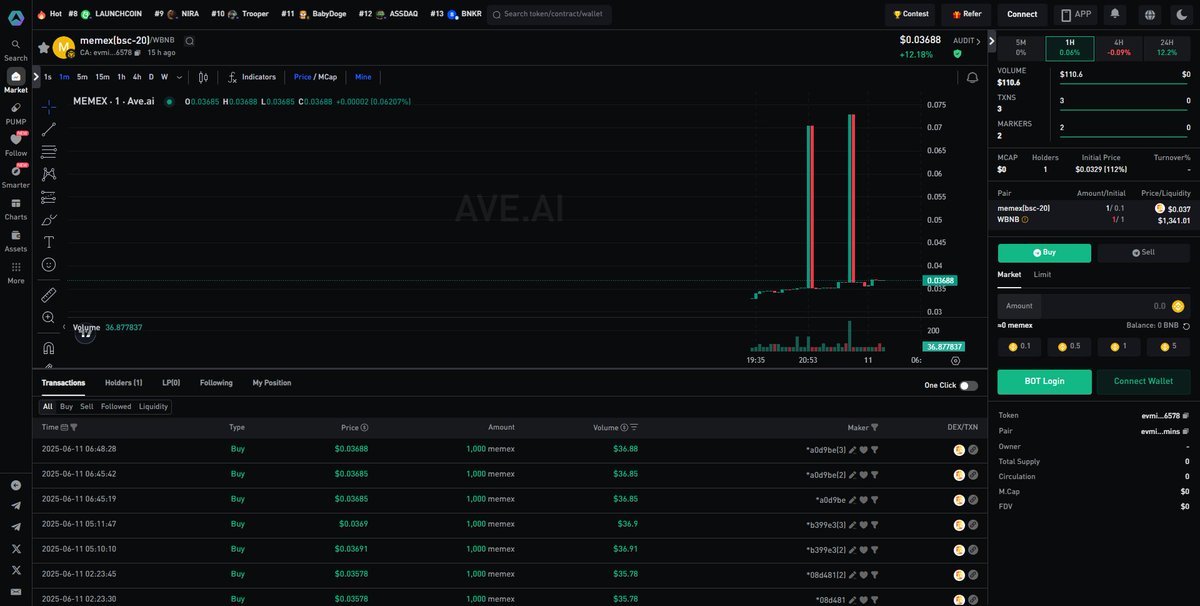
Task: Select the 5m chart timeframe
Action: pyautogui.click(x=82, y=77)
